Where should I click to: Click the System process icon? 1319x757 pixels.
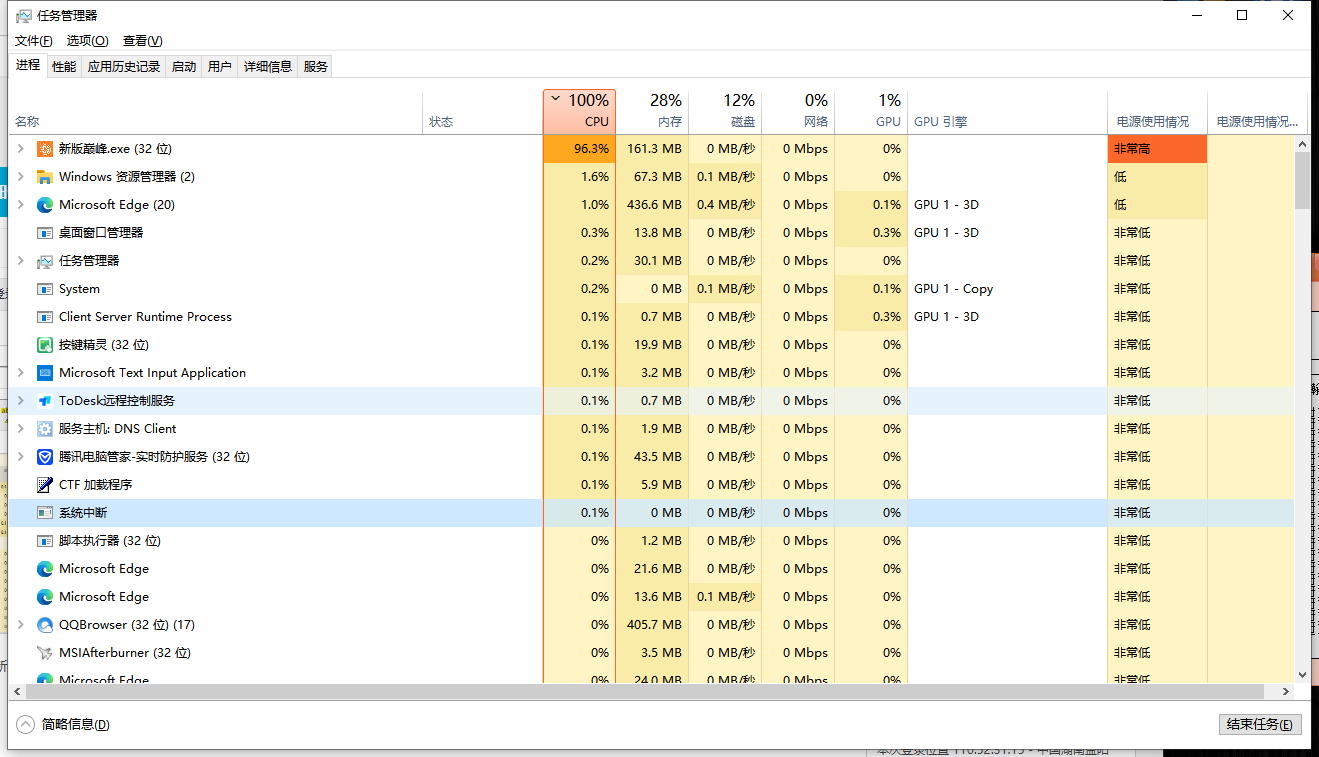(x=44, y=289)
